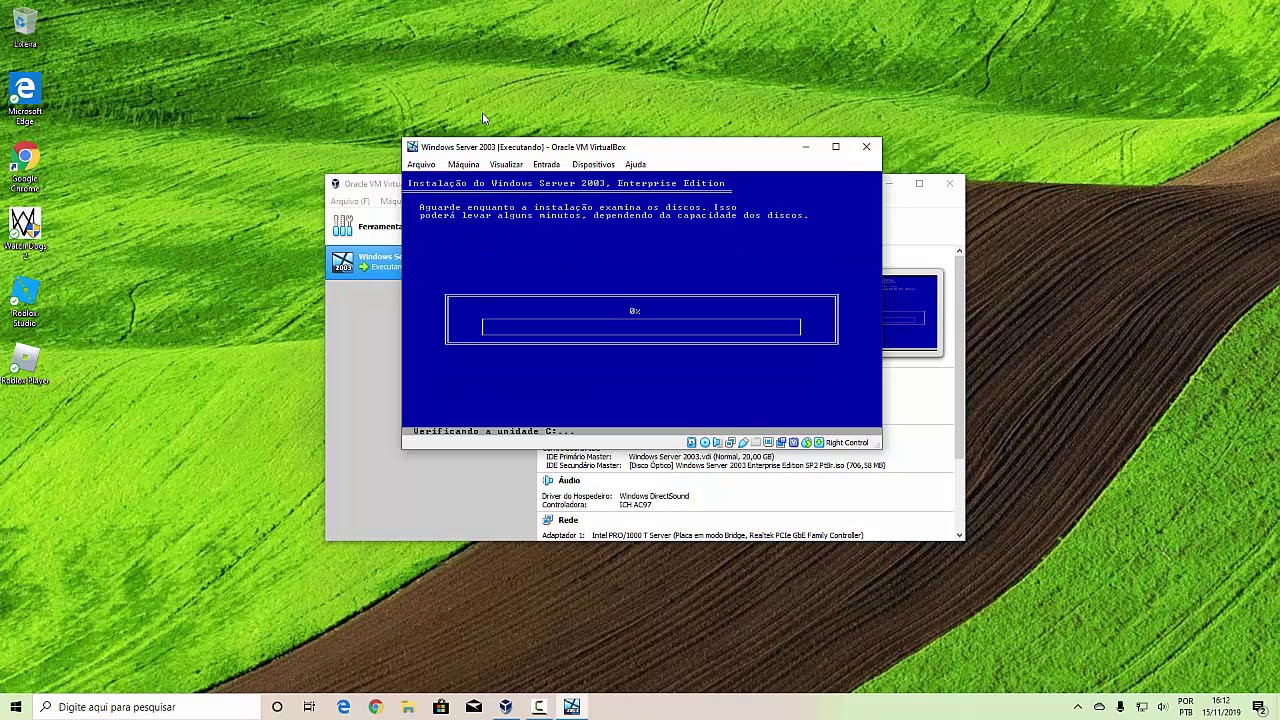
Task: Click the taskbar search box
Action: pyautogui.click(x=146, y=707)
